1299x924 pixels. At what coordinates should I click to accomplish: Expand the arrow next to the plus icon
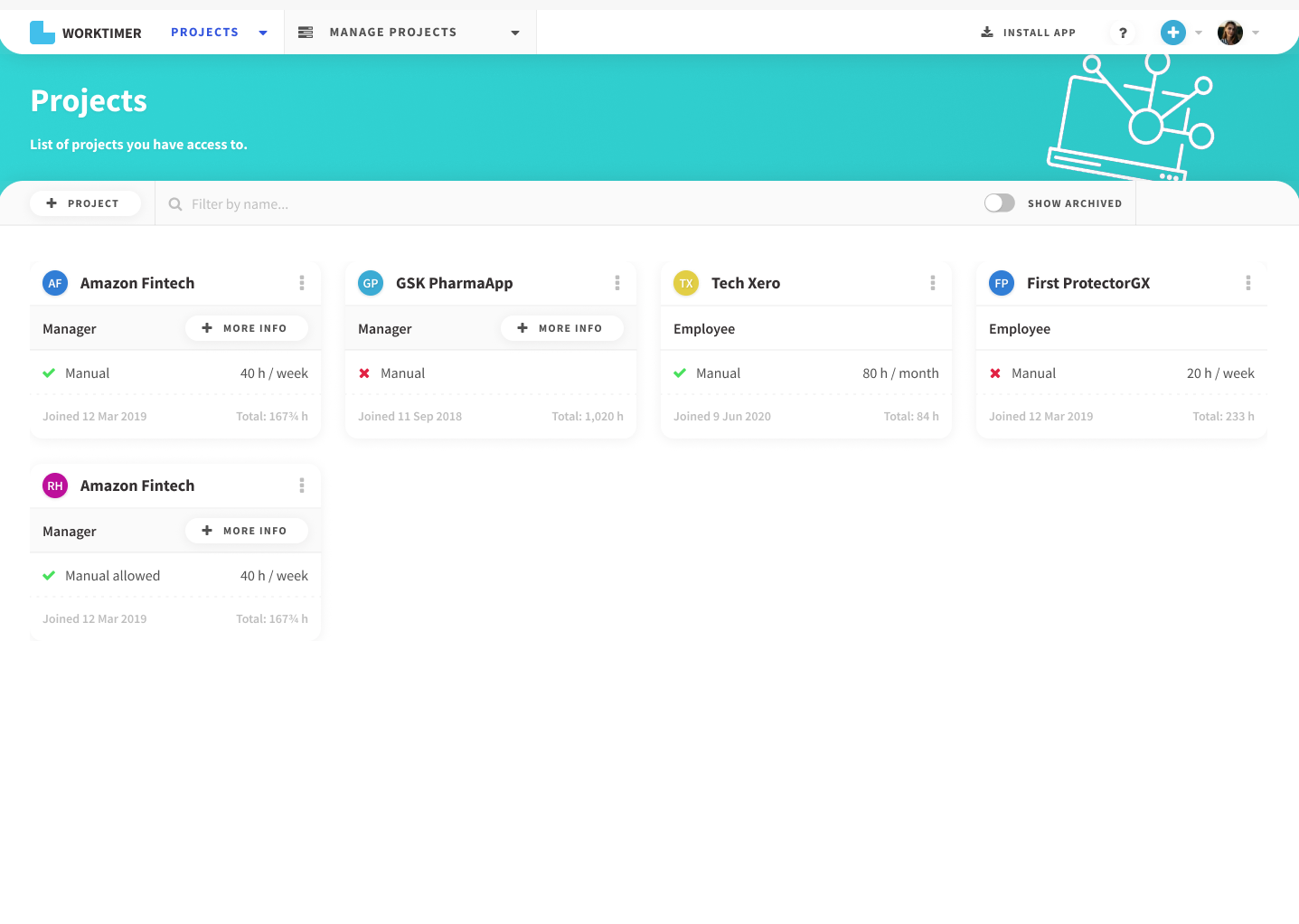(x=1199, y=33)
